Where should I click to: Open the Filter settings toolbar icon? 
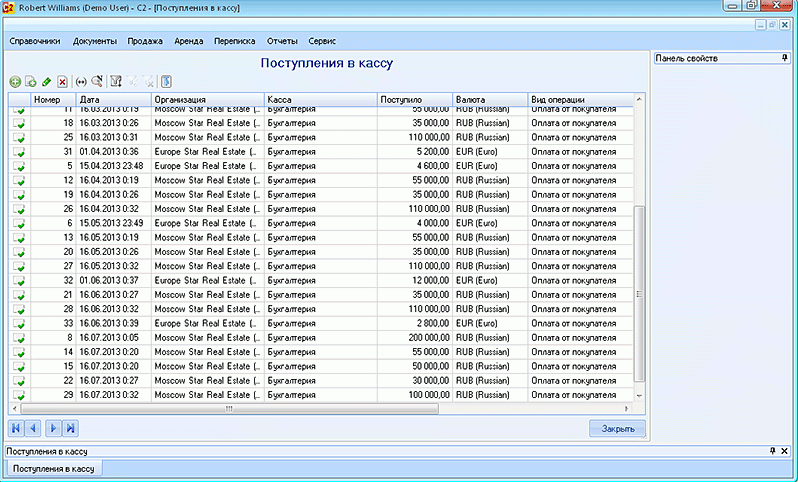pyautogui.click(x=116, y=81)
